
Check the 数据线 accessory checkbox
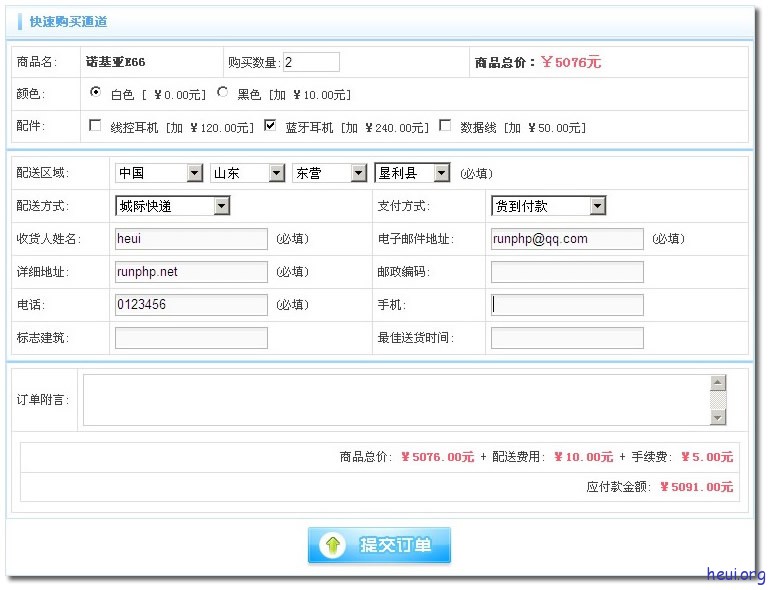click(x=445, y=125)
